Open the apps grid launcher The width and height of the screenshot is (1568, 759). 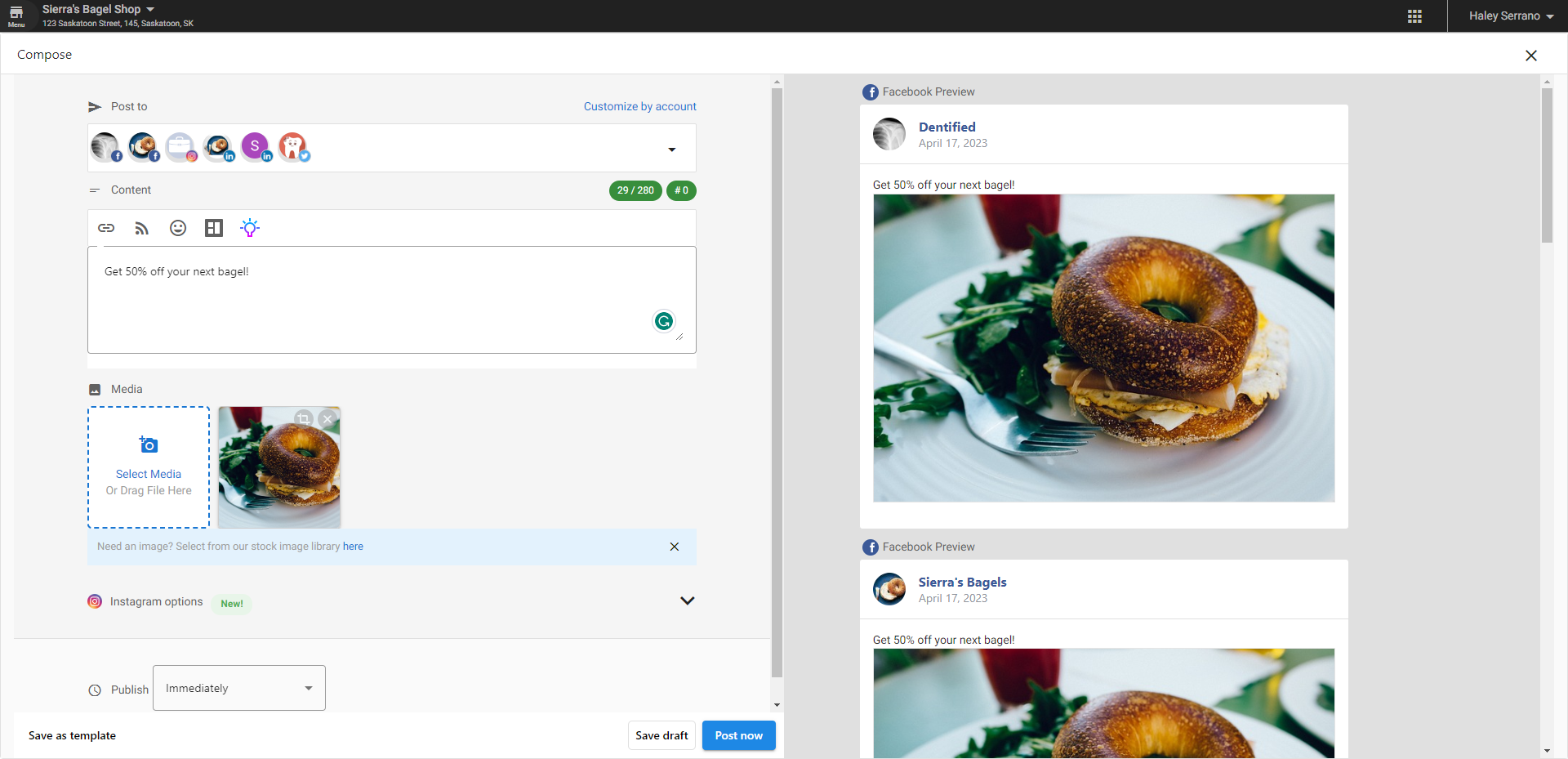[1414, 16]
